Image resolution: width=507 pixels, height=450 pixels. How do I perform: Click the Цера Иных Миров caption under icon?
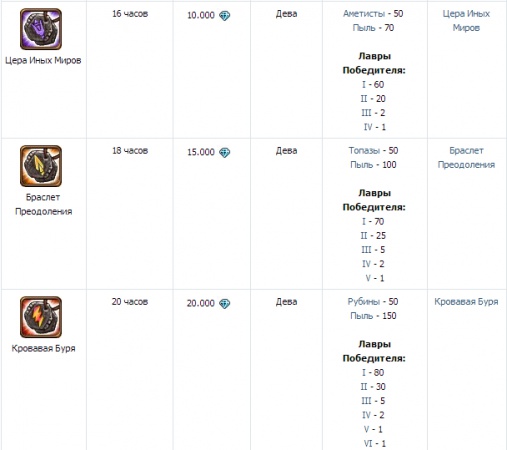click(x=43, y=60)
